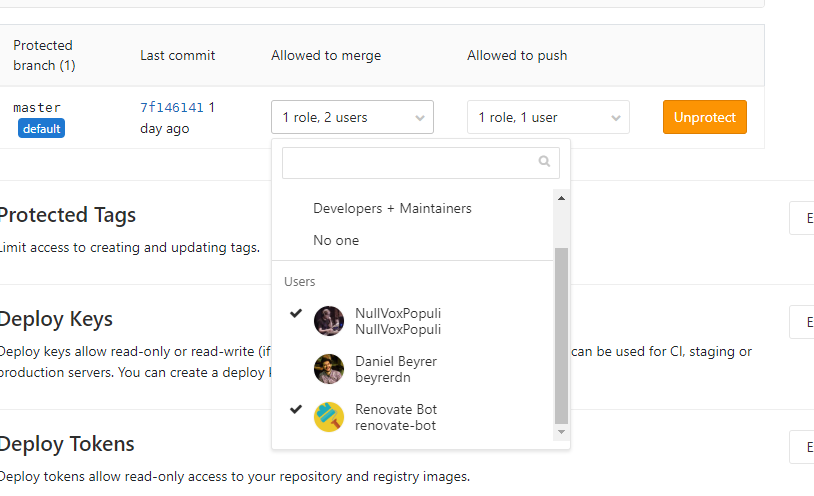Click Daniel Beyrer's avatar picture
The height and width of the screenshot is (496, 814).
[x=329, y=369]
